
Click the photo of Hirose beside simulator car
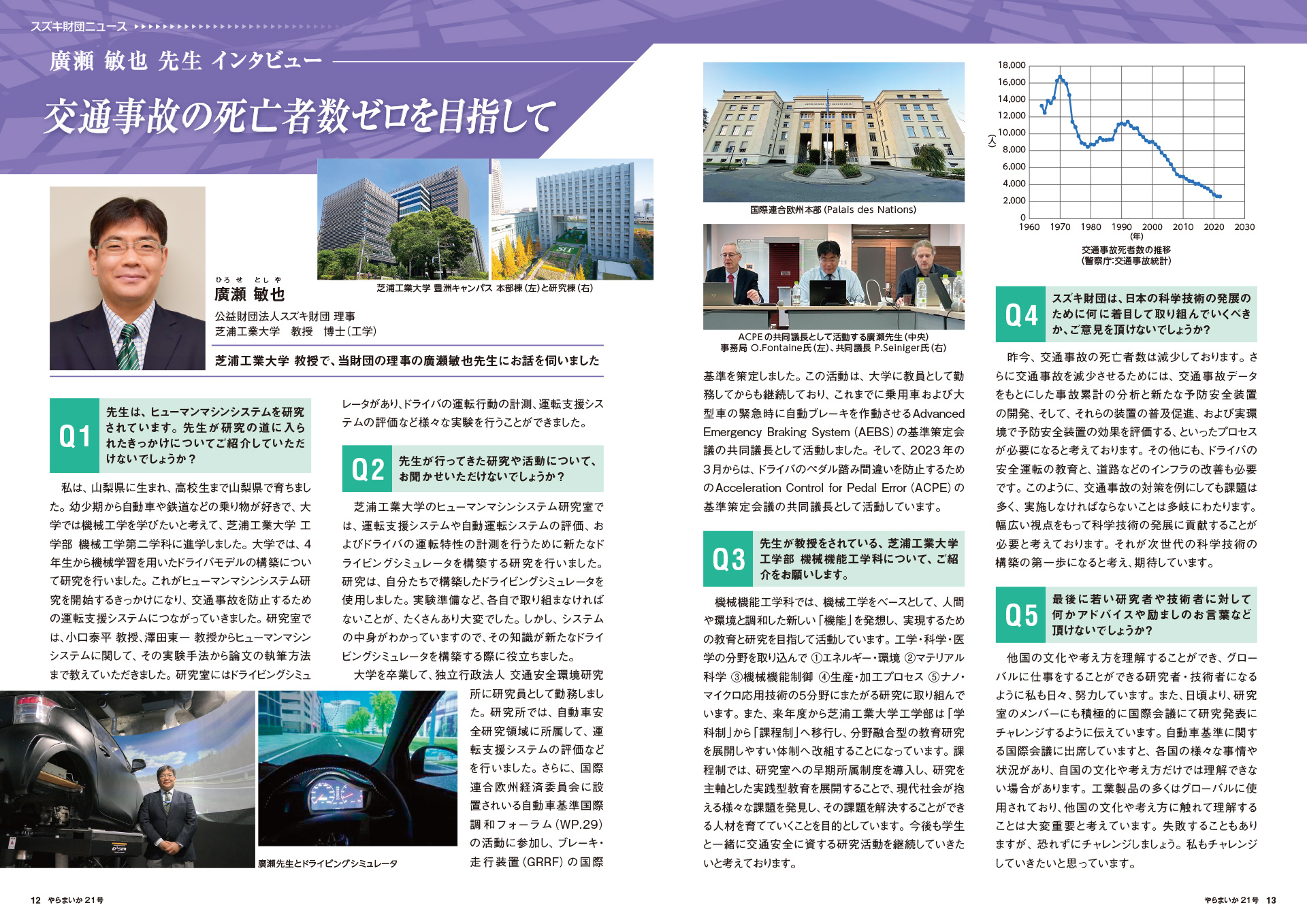(x=127, y=778)
